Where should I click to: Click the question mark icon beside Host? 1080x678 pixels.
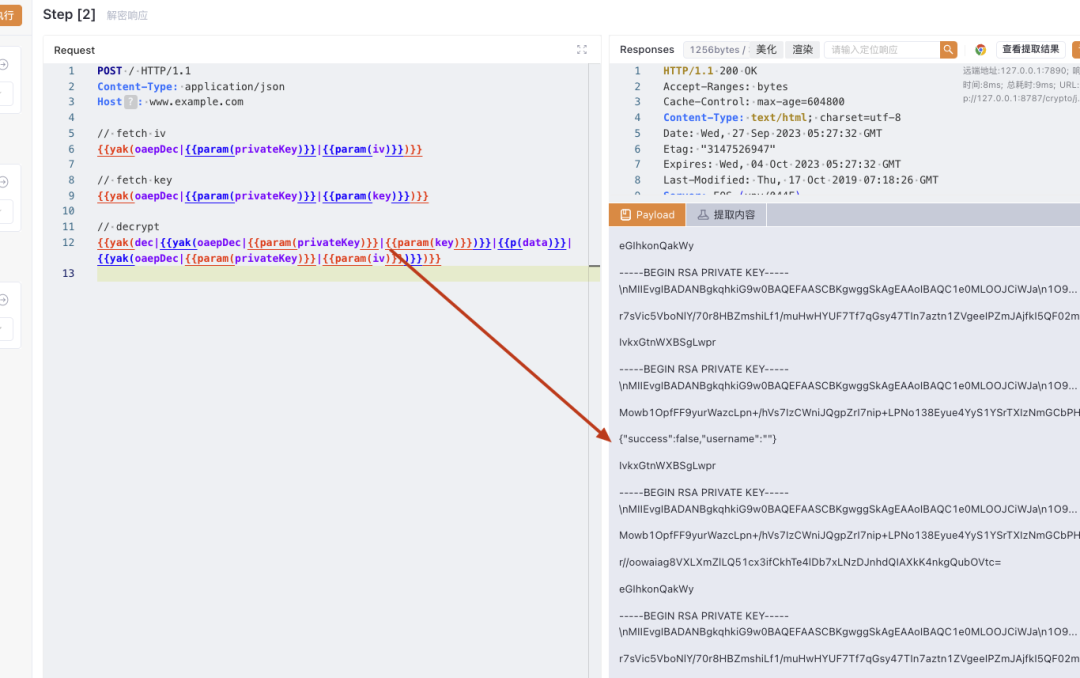(130, 102)
